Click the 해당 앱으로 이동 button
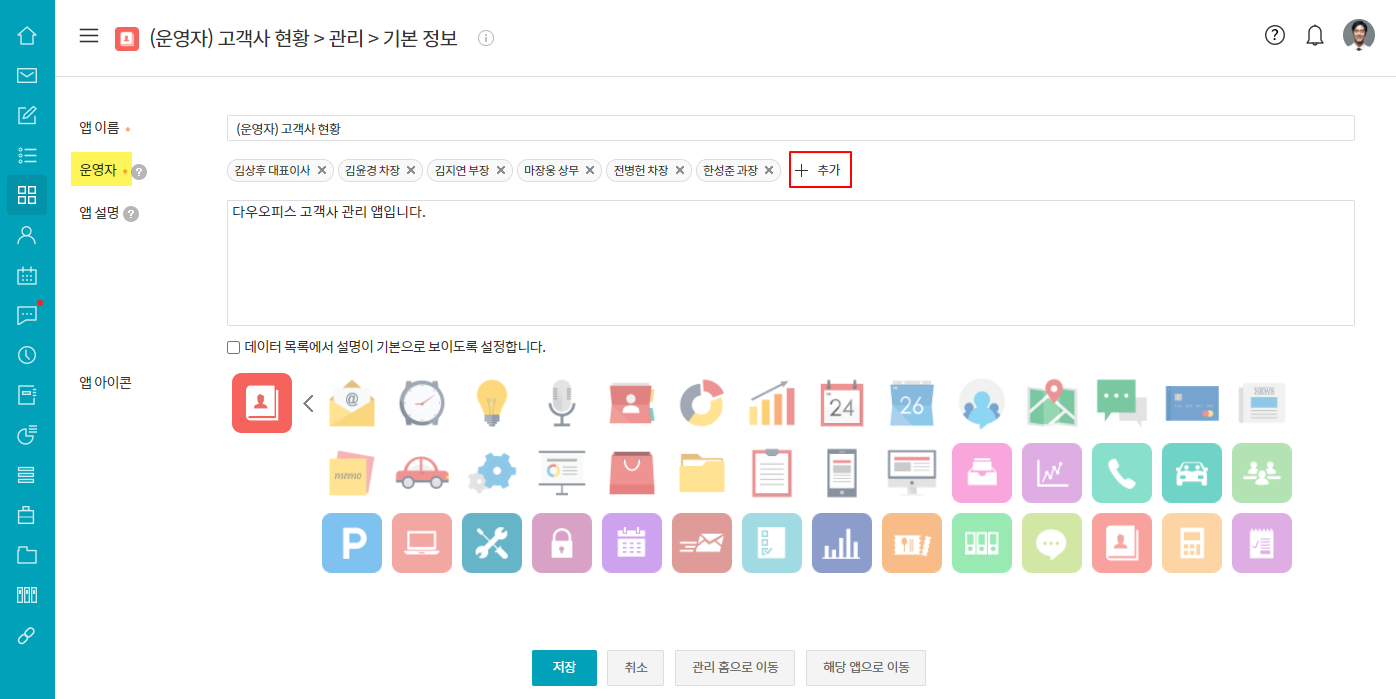1396x699 pixels. coord(865,668)
